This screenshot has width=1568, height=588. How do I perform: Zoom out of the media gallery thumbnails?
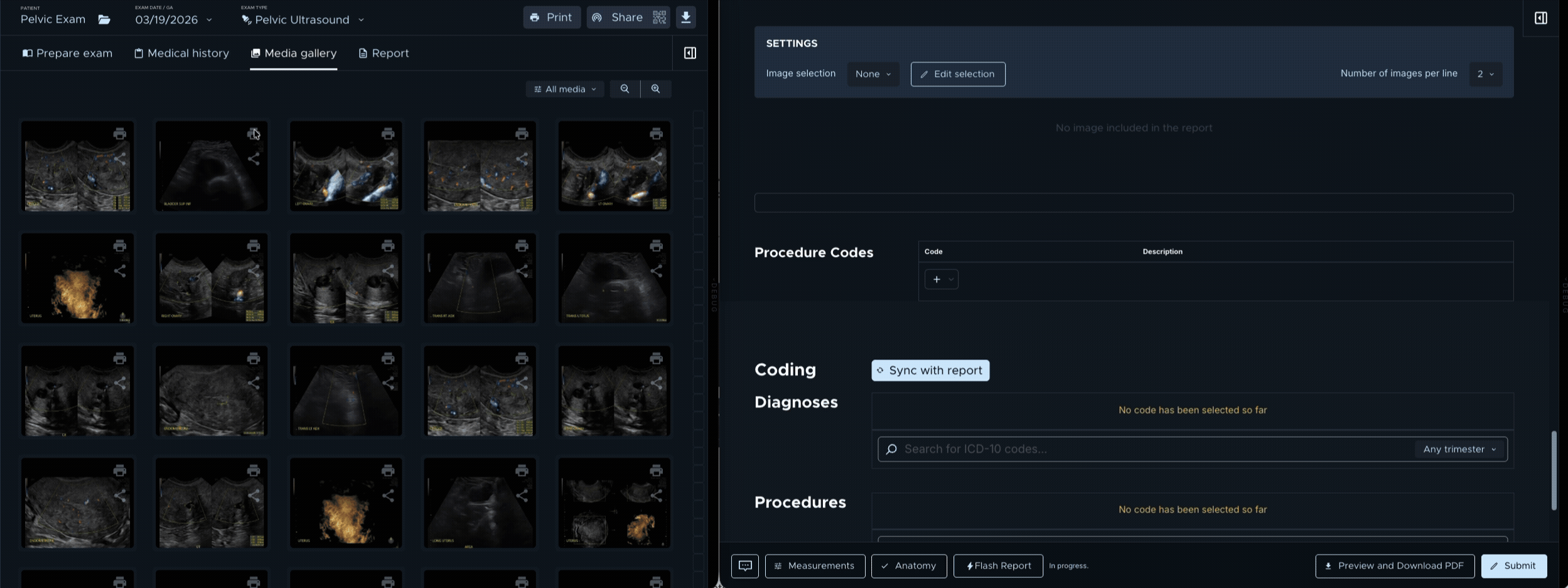point(625,89)
